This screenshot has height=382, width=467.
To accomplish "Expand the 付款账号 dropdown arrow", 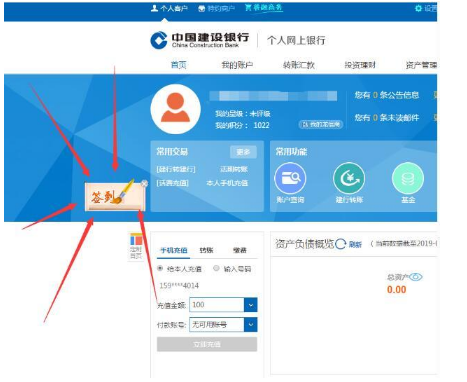I will coord(251,324).
